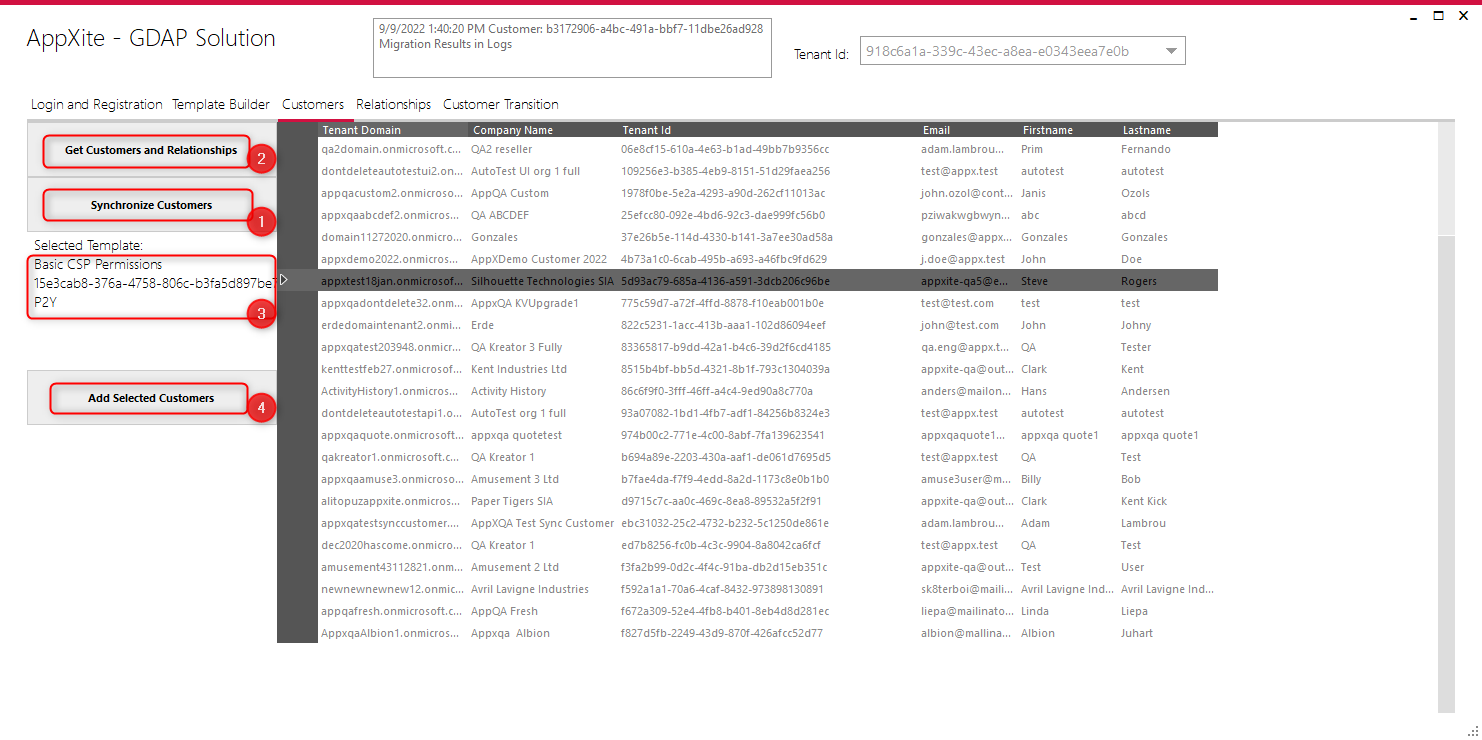Image resolution: width=1482 pixels, height=740 pixels.
Task: Click the row indicator arrow for selected row
Action: click(284, 280)
